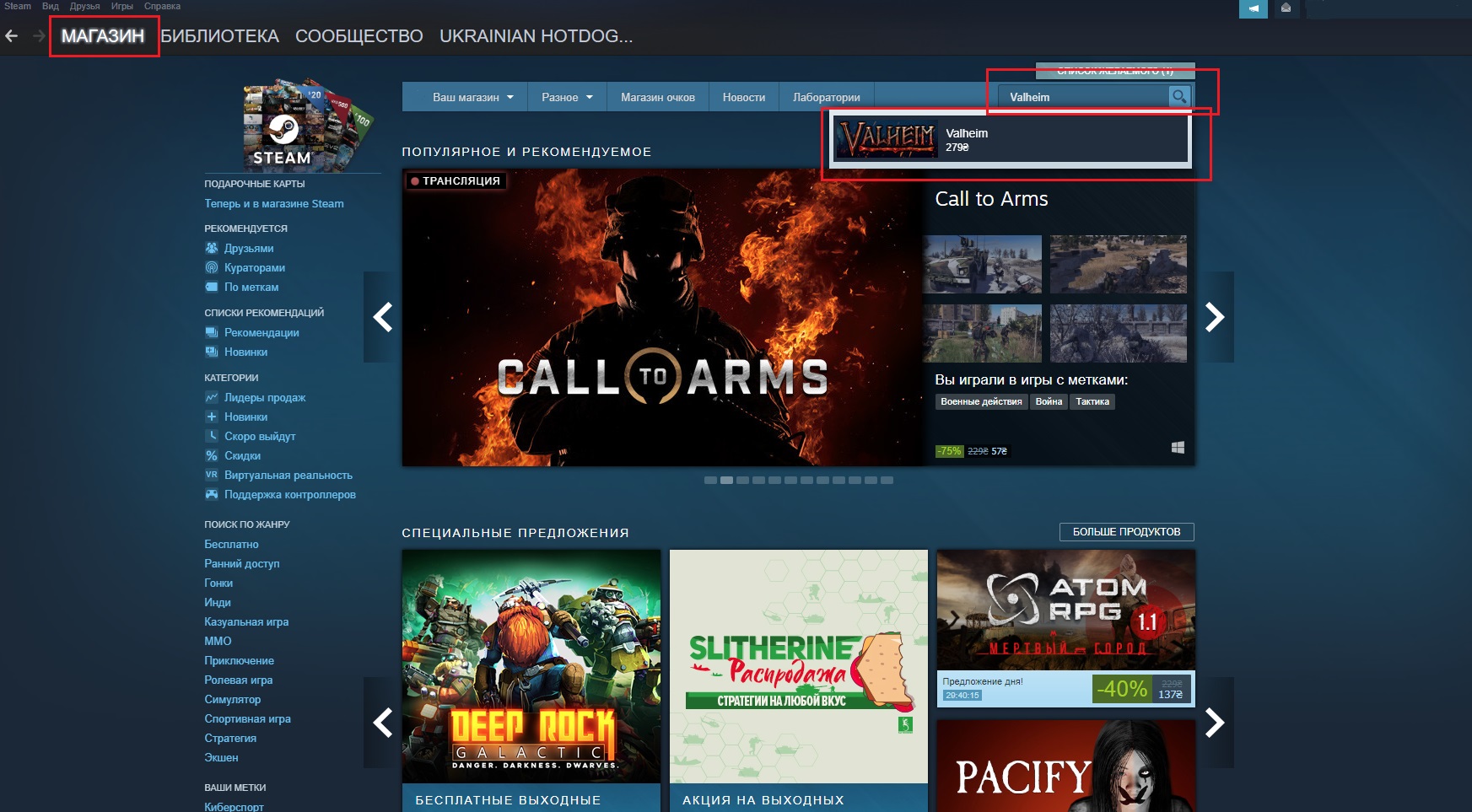
Task: Open the Справка menu
Action: point(162,6)
